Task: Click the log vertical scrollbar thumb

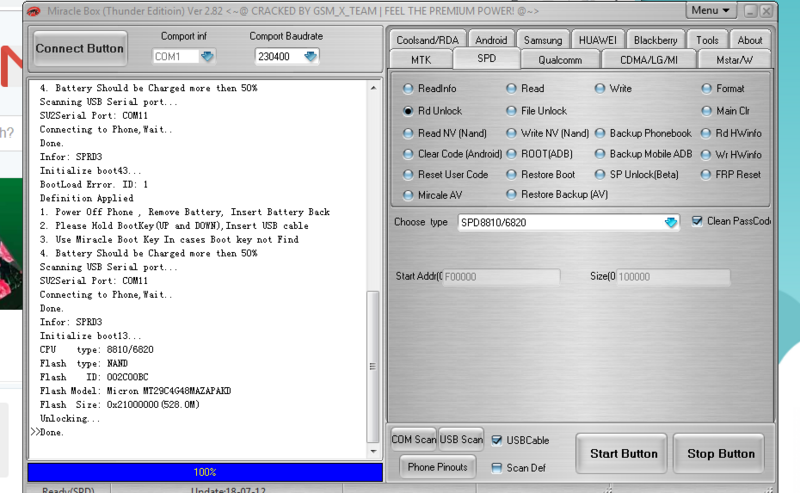Action: (x=373, y=366)
